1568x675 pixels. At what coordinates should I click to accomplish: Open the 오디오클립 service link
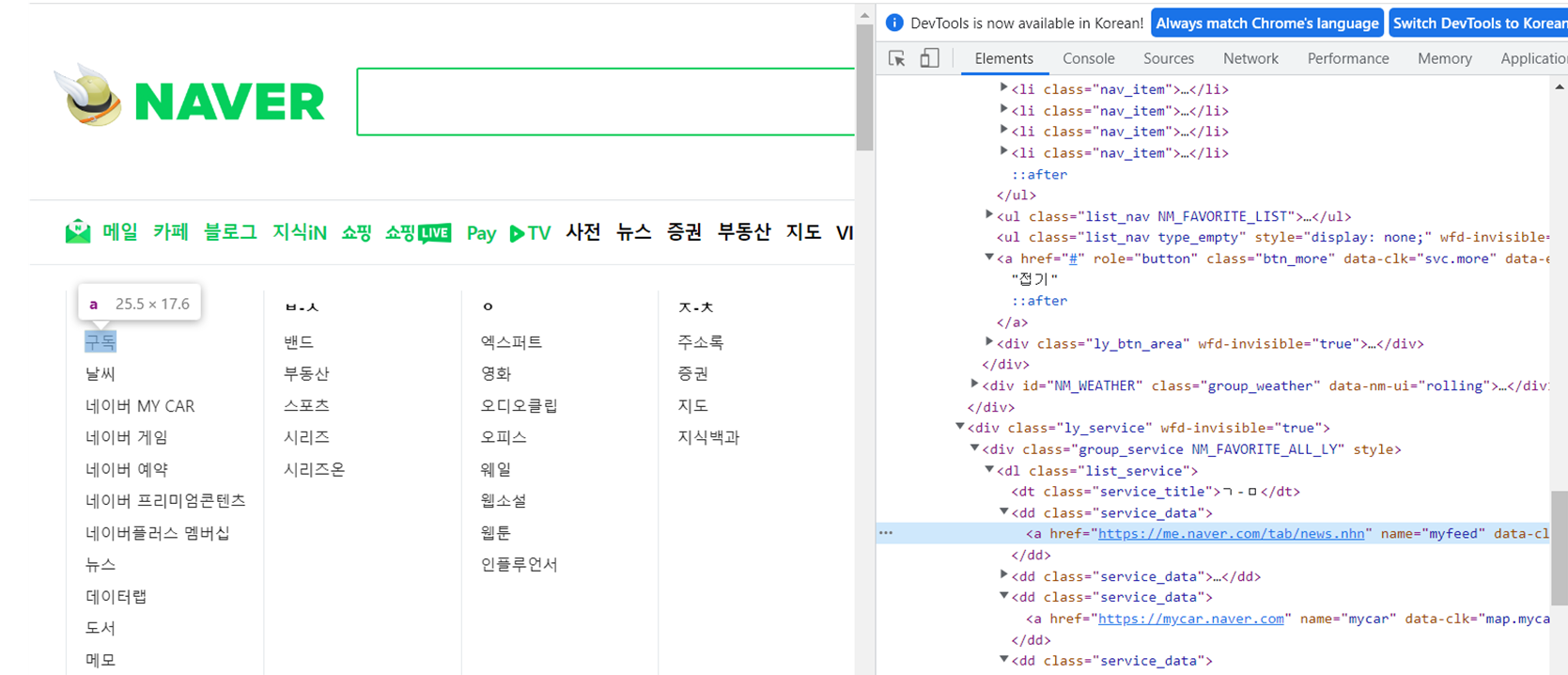(520, 406)
